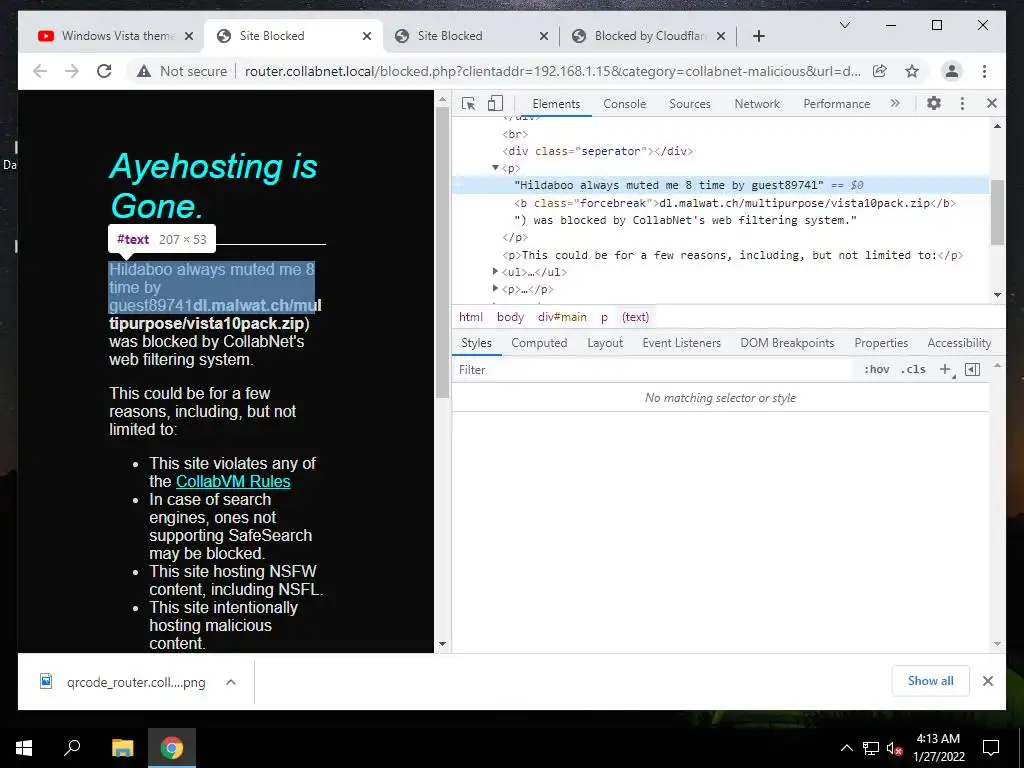Select the Layout pane tab
1024x768 pixels.
[x=605, y=343]
